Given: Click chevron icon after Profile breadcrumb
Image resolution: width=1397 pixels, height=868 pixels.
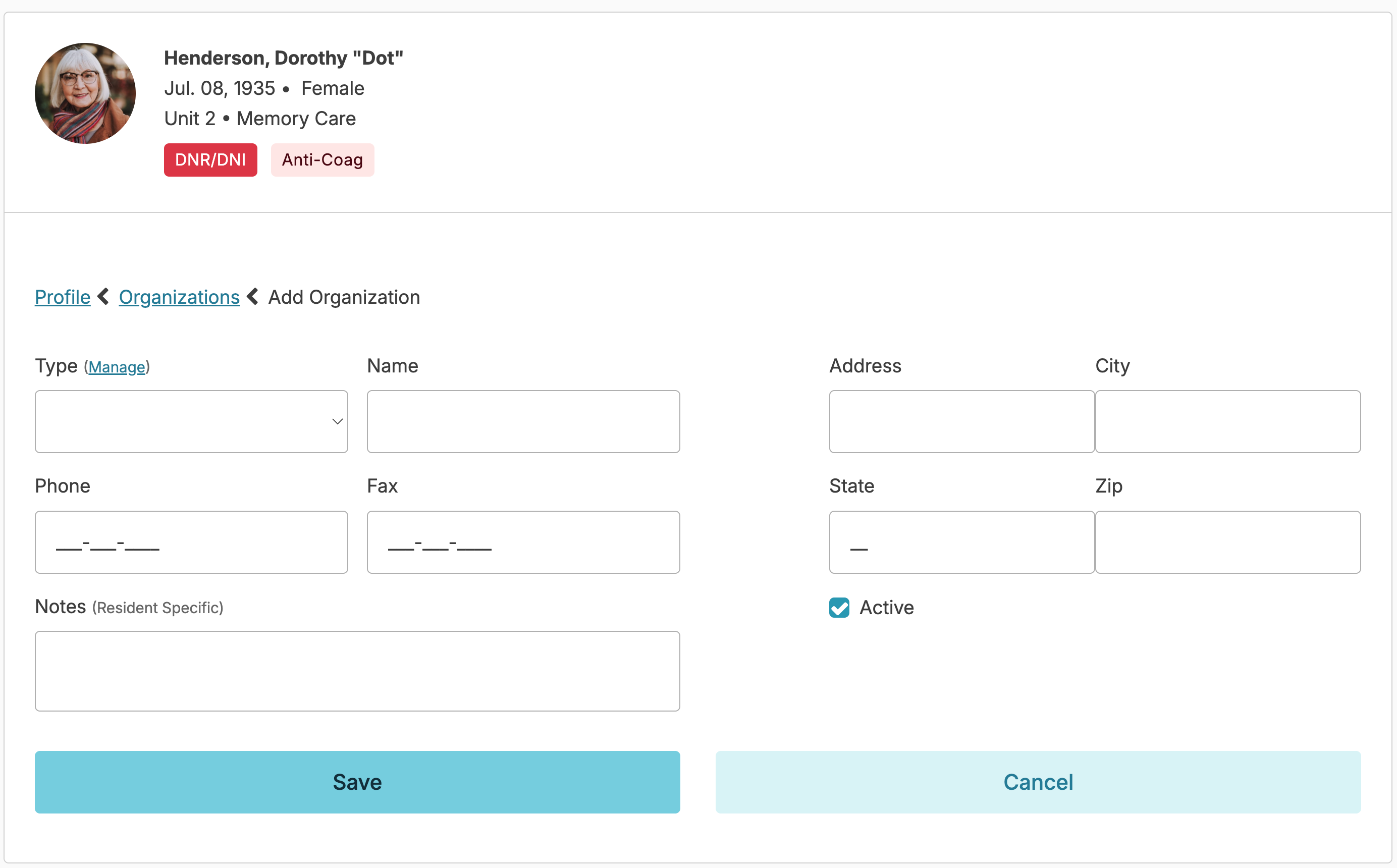Looking at the screenshot, I should coord(104,297).
